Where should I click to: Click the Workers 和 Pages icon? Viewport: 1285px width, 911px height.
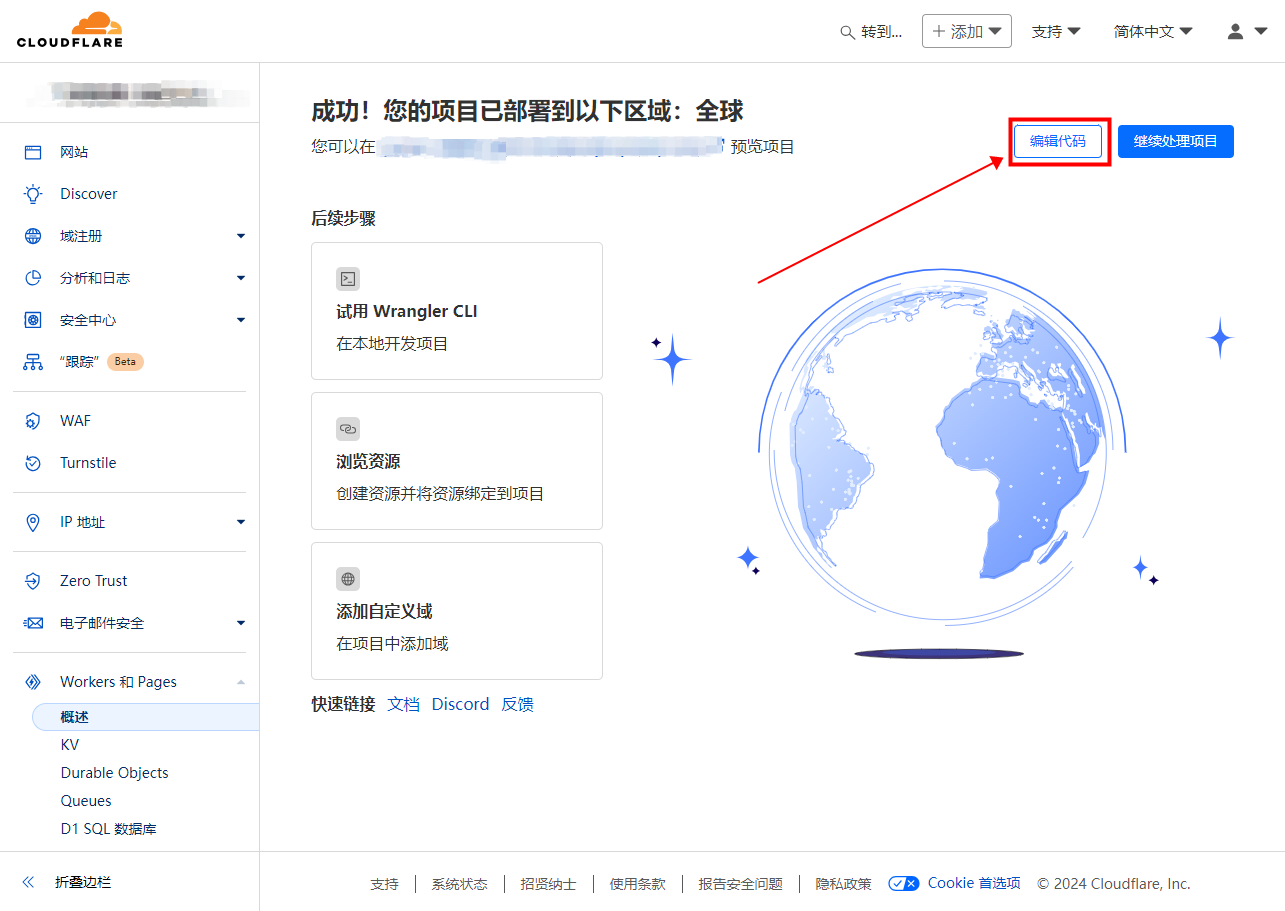click(x=33, y=682)
